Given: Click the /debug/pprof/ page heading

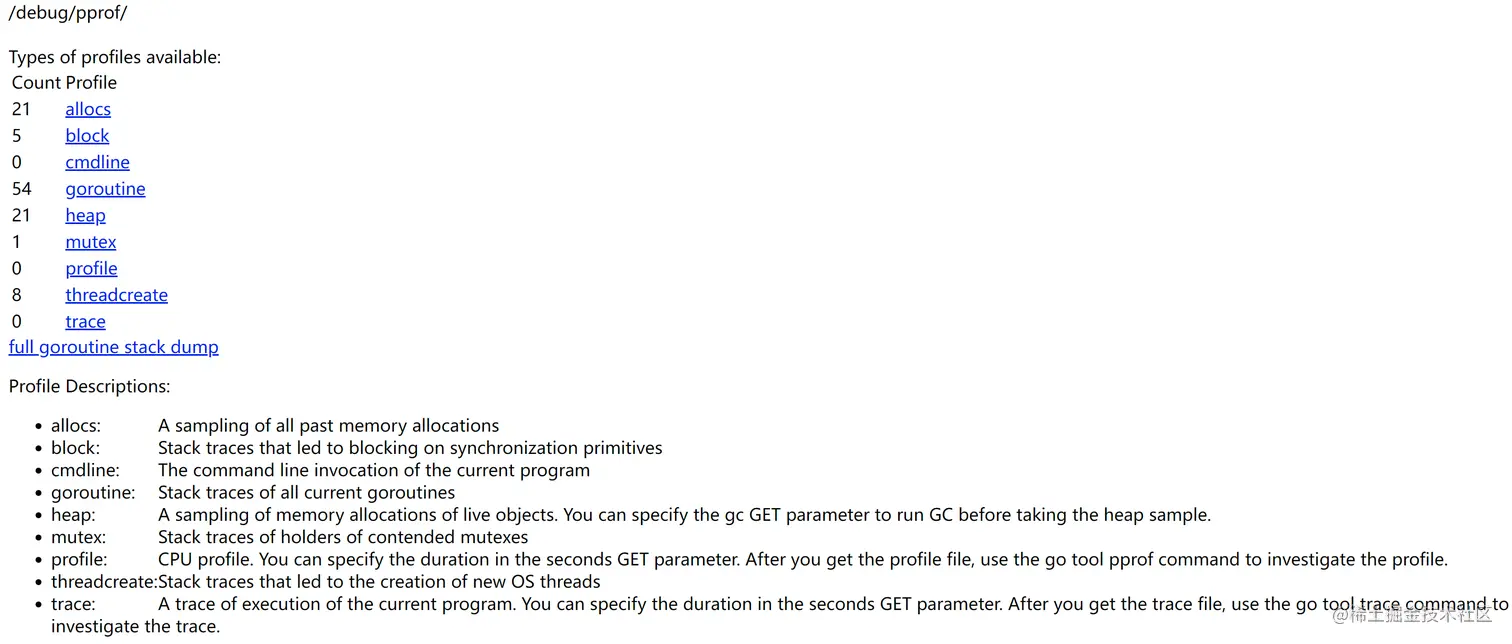Looking at the screenshot, I should tap(68, 14).
